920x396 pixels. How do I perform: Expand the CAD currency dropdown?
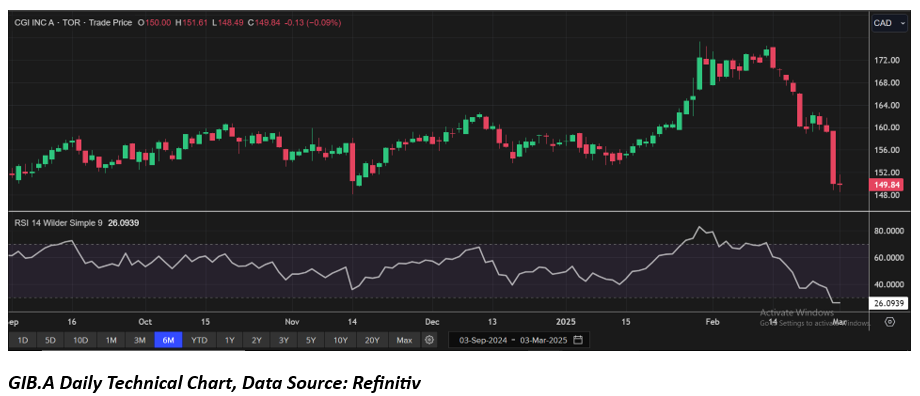click(889, 23)
